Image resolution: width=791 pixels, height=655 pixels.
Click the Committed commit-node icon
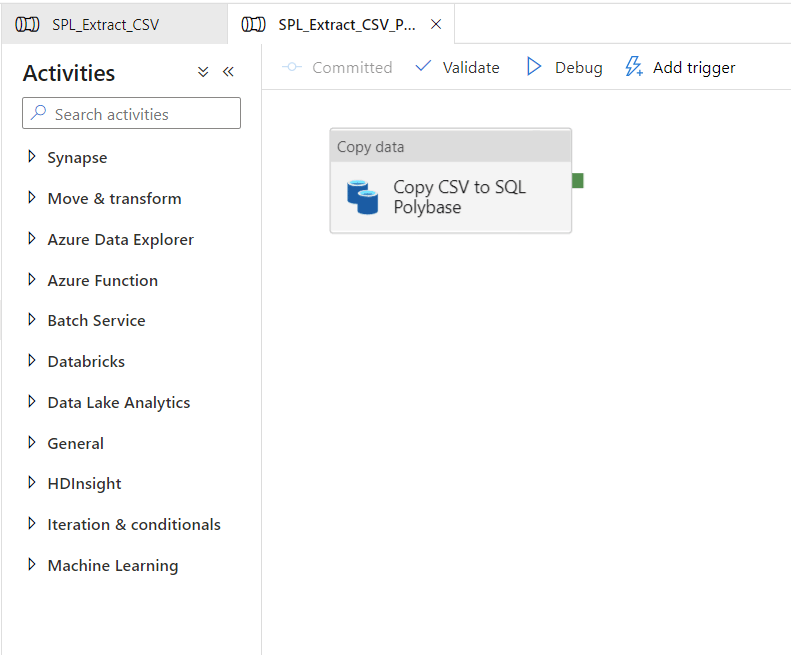click(x=292, y=67)
